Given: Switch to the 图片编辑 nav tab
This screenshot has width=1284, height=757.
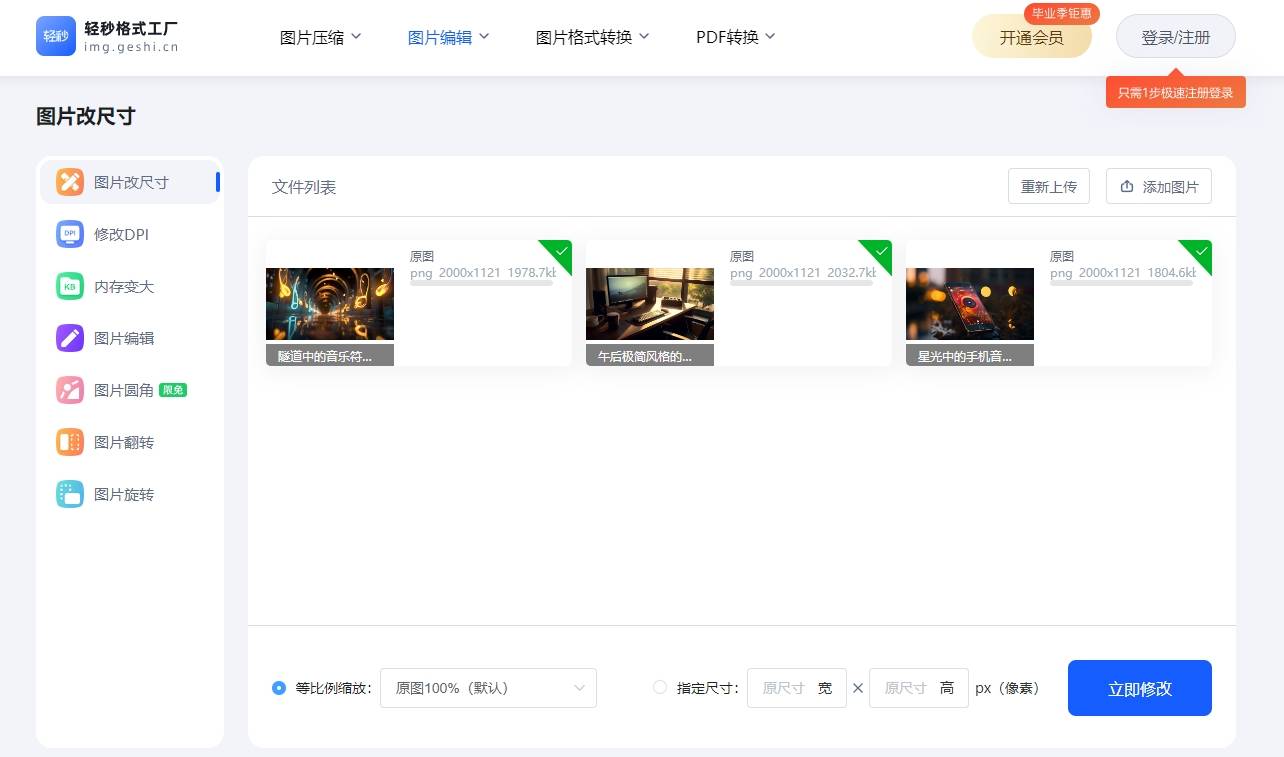Looking at the screenshot, I should pyautogui.click(x=448, y=36).
